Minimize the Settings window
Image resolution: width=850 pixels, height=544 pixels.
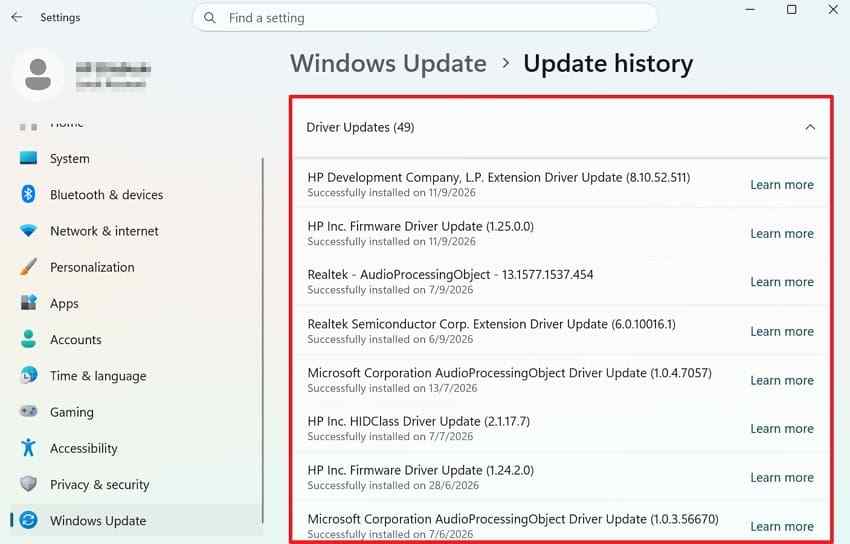pyautogui.click(x=750, y=10)
